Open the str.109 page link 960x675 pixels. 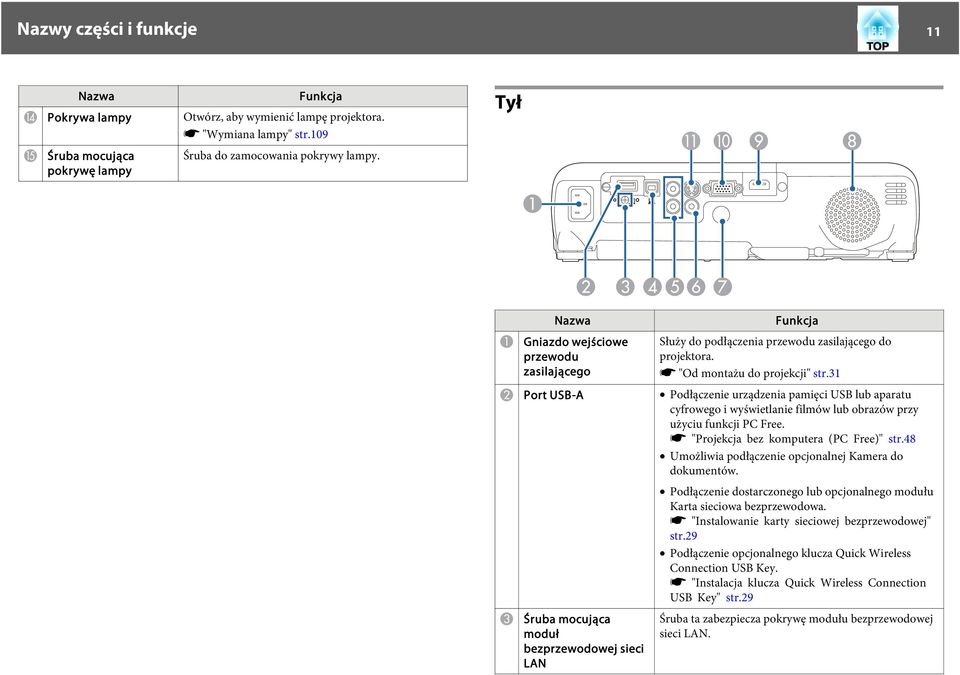(x=311, y=134)
